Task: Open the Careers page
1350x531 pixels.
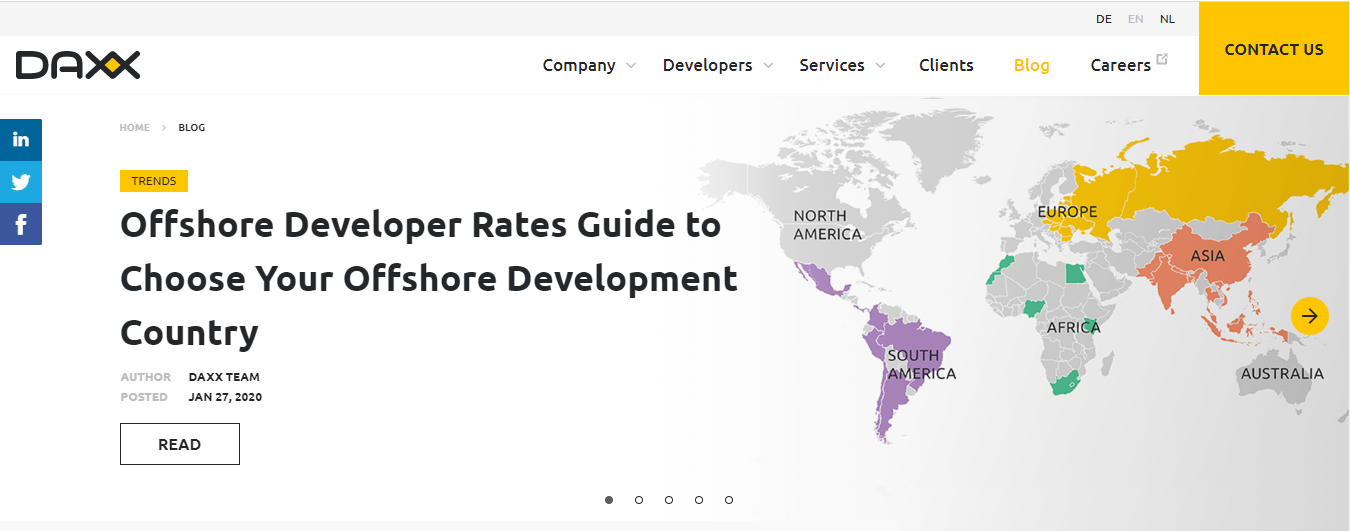Action: coord(1120,65)
